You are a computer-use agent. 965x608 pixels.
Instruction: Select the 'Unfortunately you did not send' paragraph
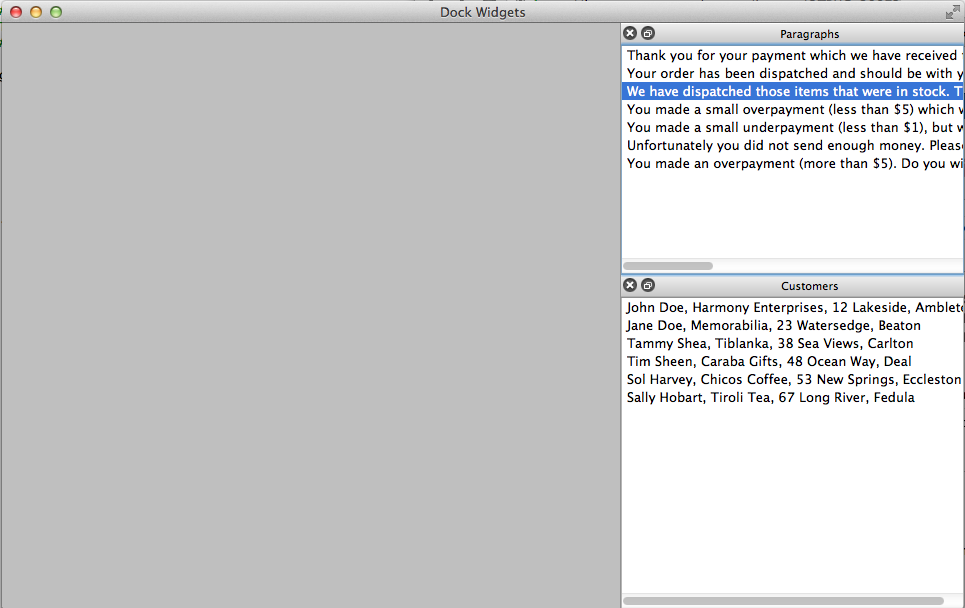[791, 146]
